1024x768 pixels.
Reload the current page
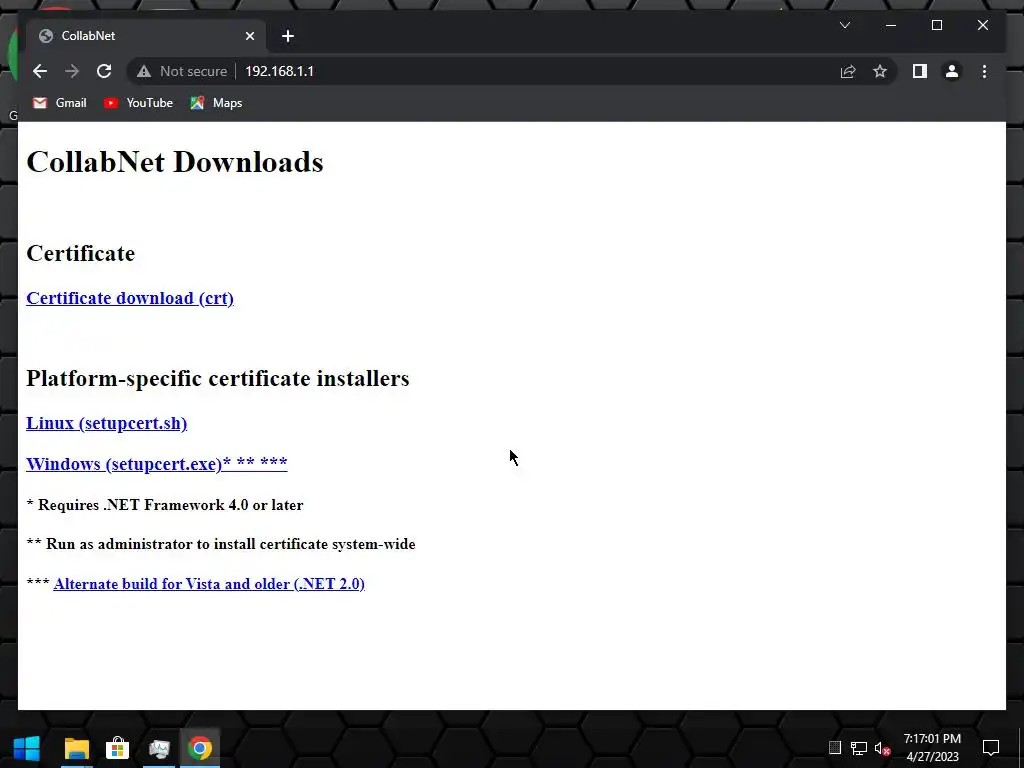[104, 71]
